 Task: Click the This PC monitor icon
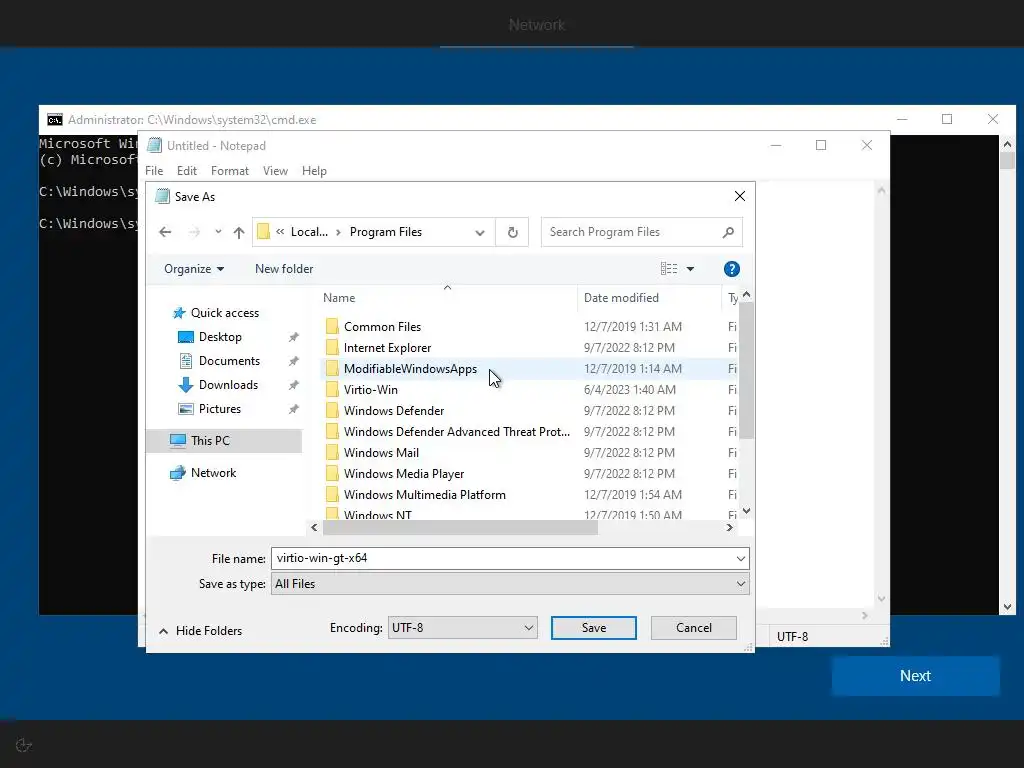[x=178, y=440]
